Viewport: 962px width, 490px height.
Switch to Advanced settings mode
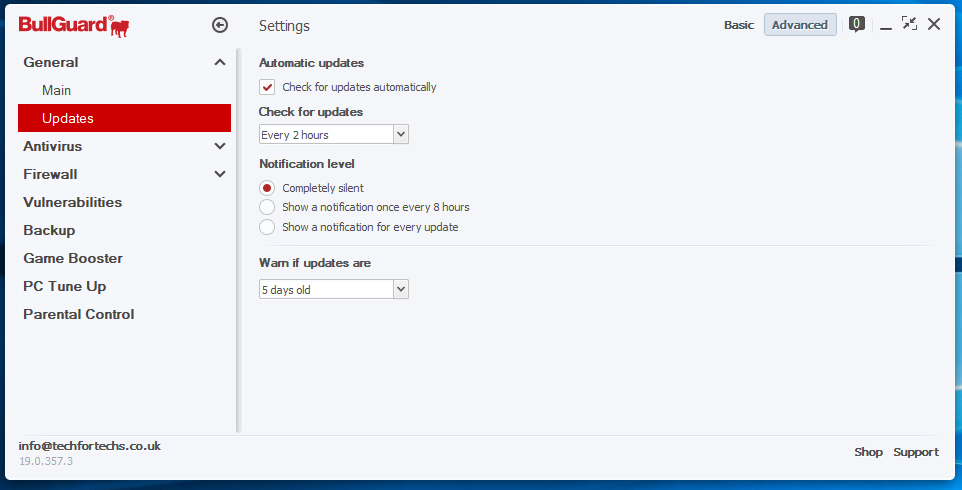point(800,25)
